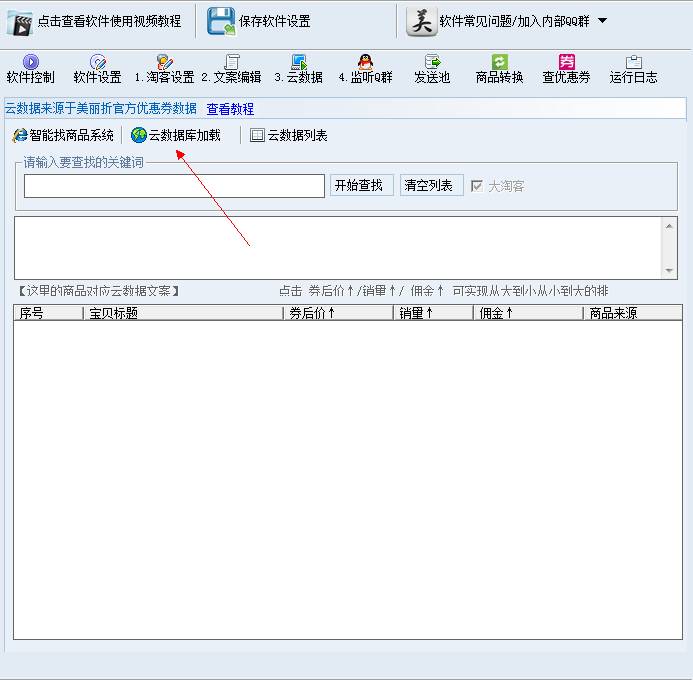Click the 云数据库加载 globe icon

point(139,135)
